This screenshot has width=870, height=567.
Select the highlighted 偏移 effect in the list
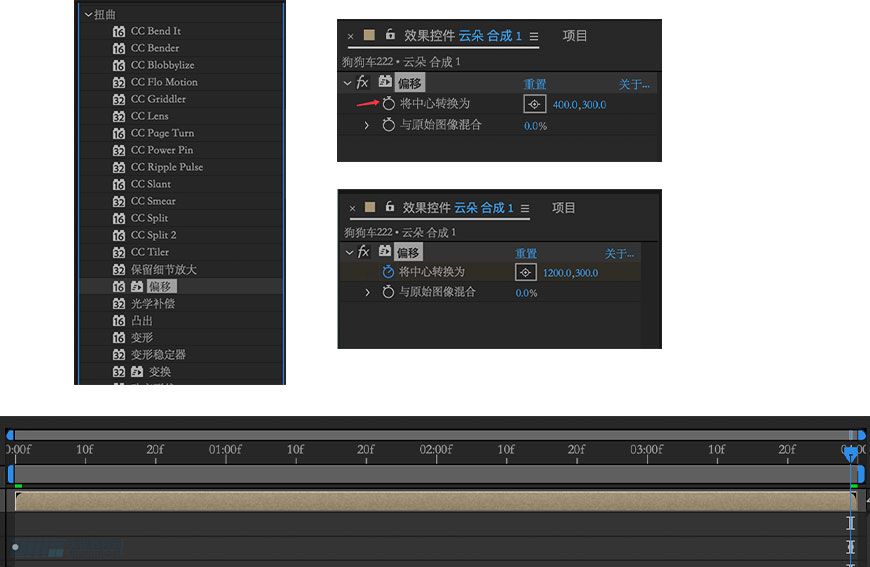tap(161, 286)
